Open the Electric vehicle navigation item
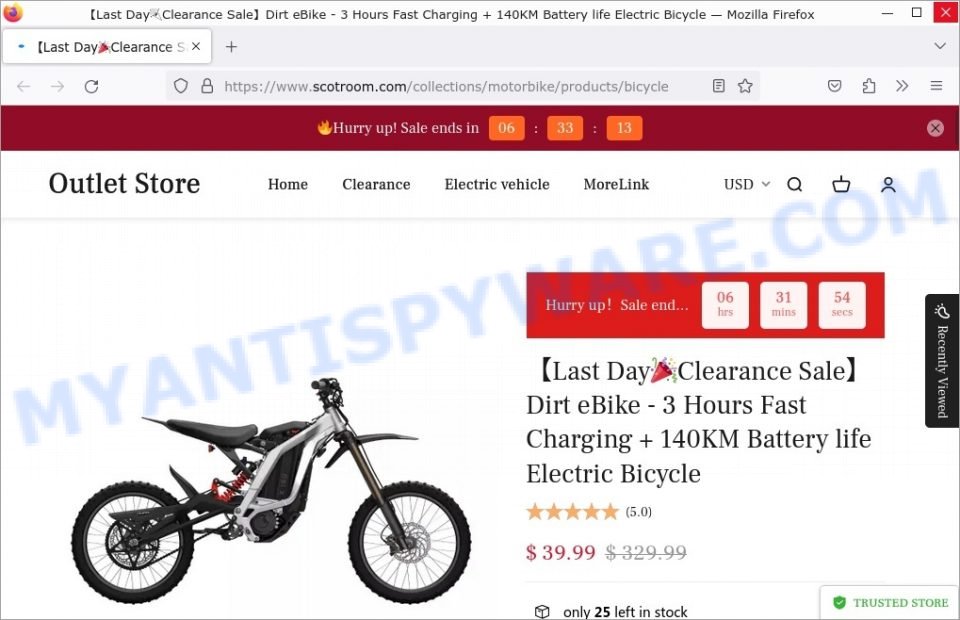Screen dimensions: 960x620 point(497,184)
